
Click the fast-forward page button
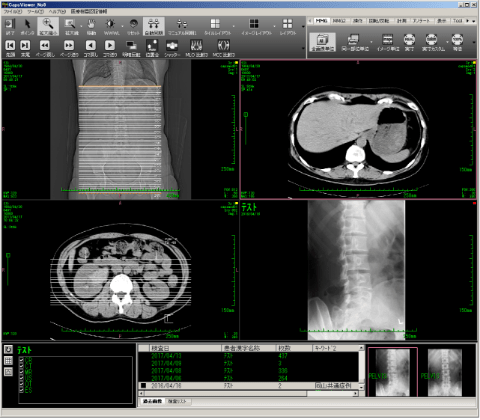pyautogui.click(x=69, y=48)
